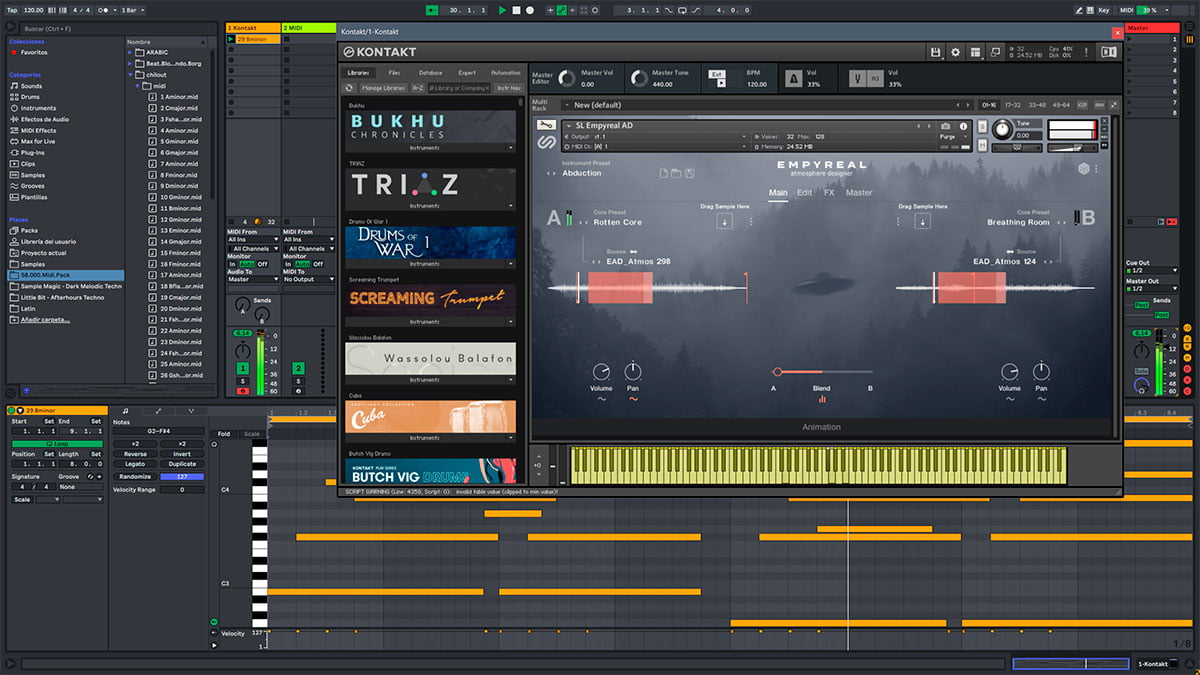Open Bukhu Chronicles Instruments dropdown
This screenshot has width=1200, height=675.
(x=430, y=148)
